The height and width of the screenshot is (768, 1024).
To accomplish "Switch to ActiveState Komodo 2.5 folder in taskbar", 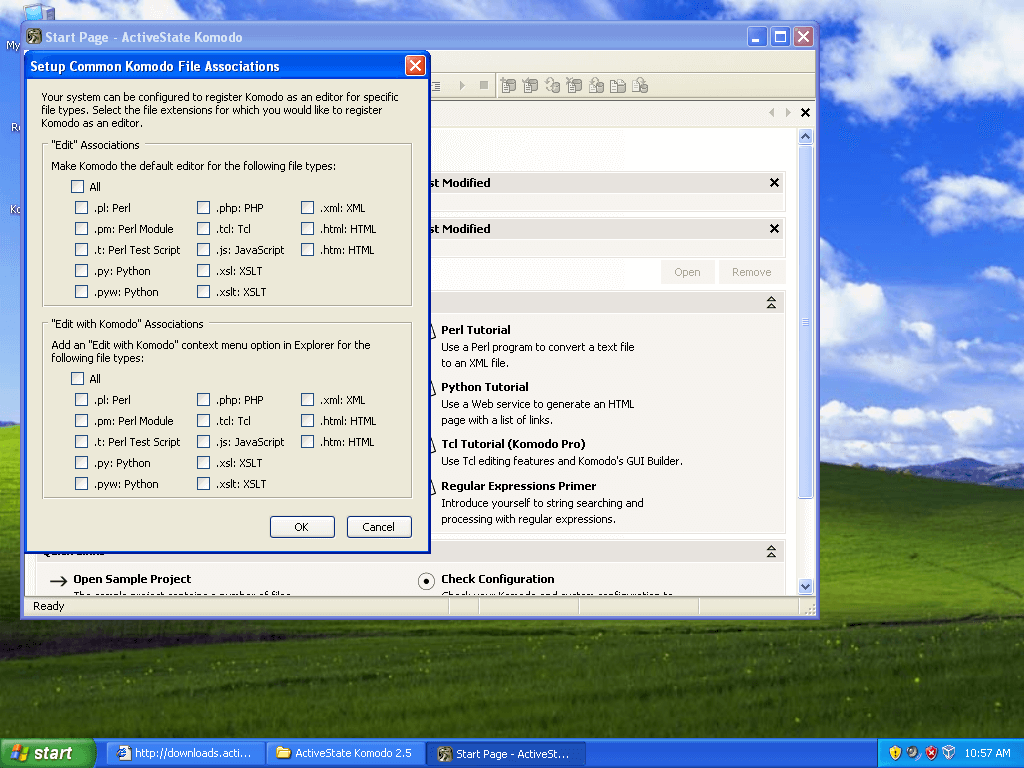I will 345,753.
